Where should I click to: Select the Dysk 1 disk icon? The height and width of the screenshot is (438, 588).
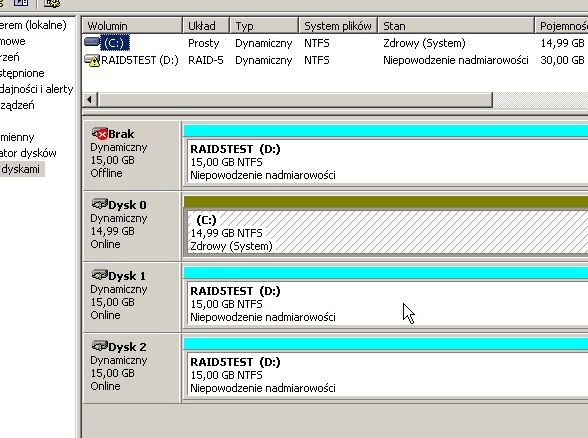[x=99, y=275]
